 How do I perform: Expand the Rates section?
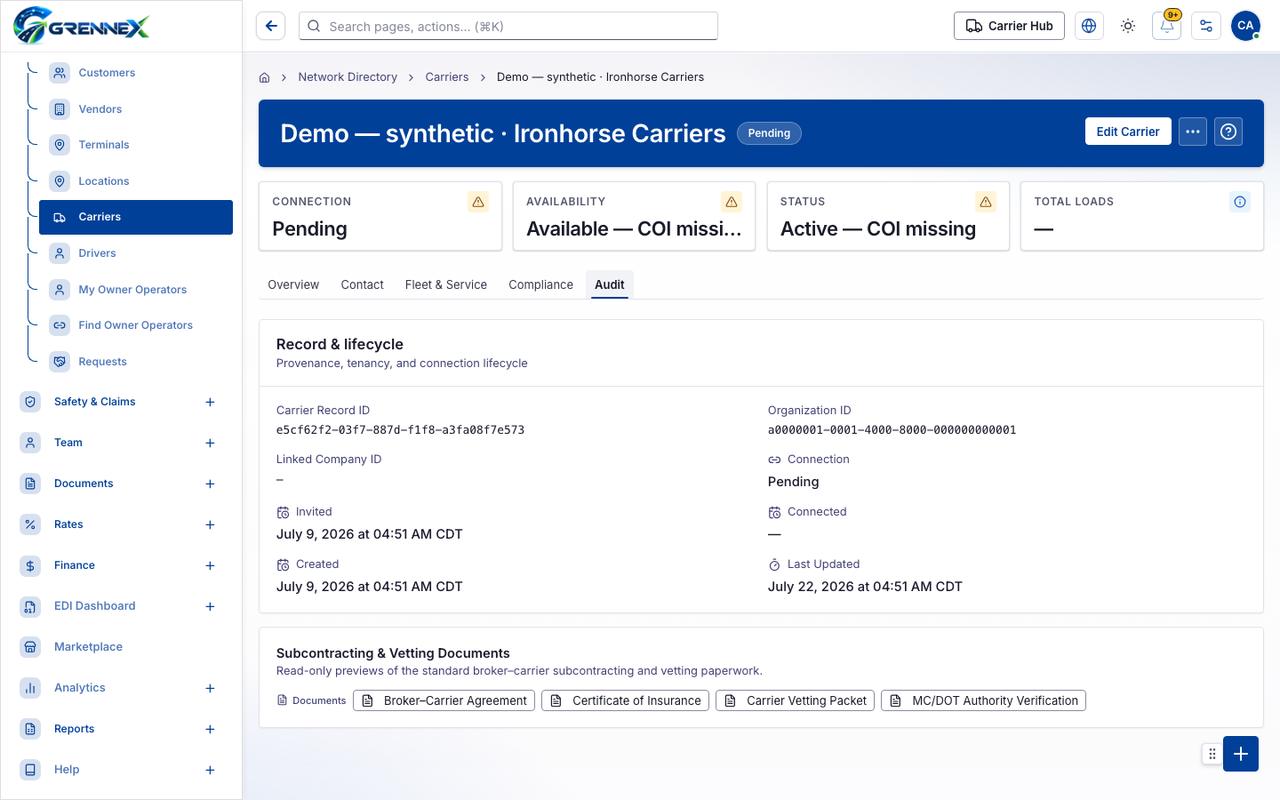click(x=210, y=525)
